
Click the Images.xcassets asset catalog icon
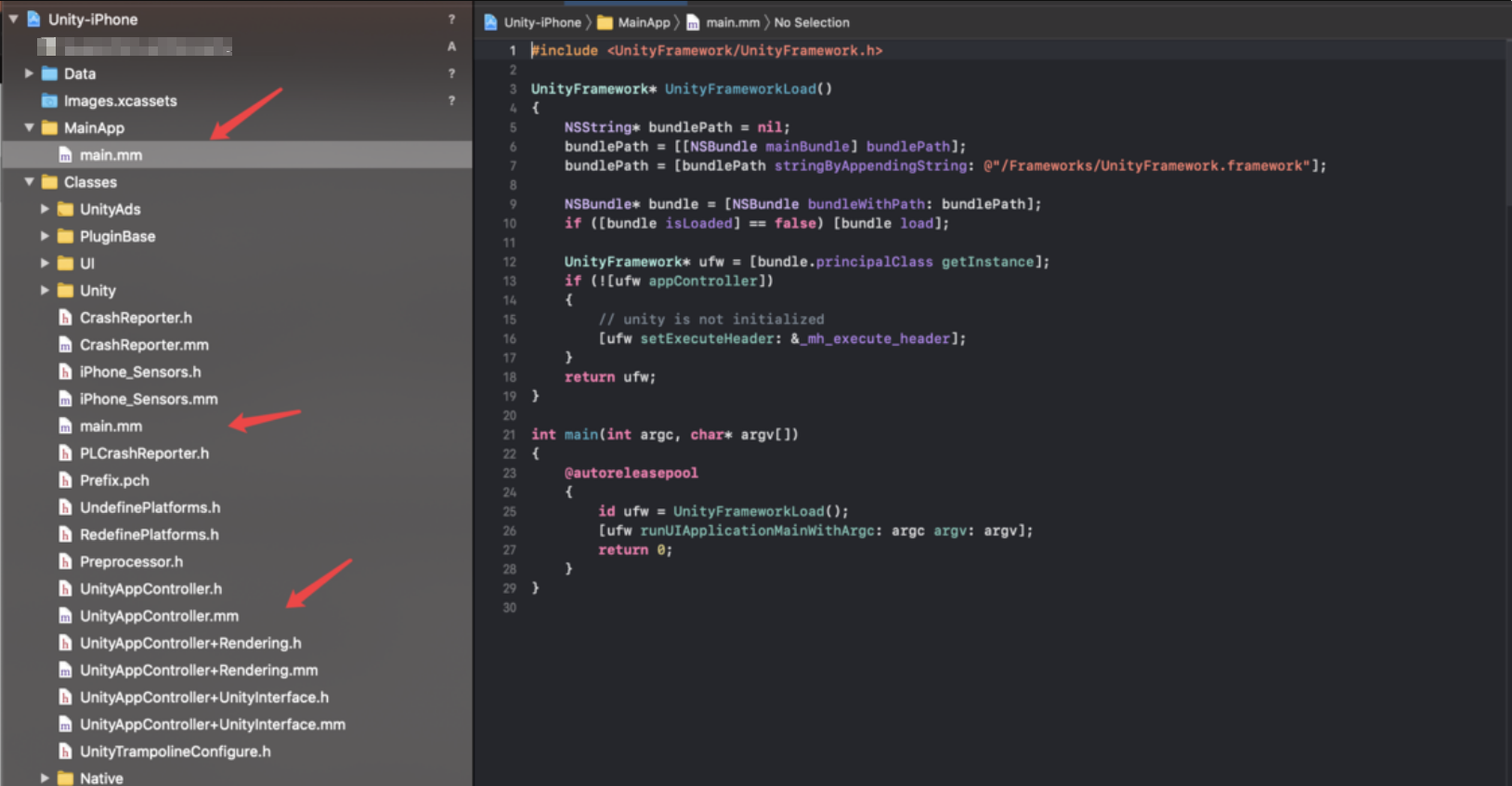[49, 100]
